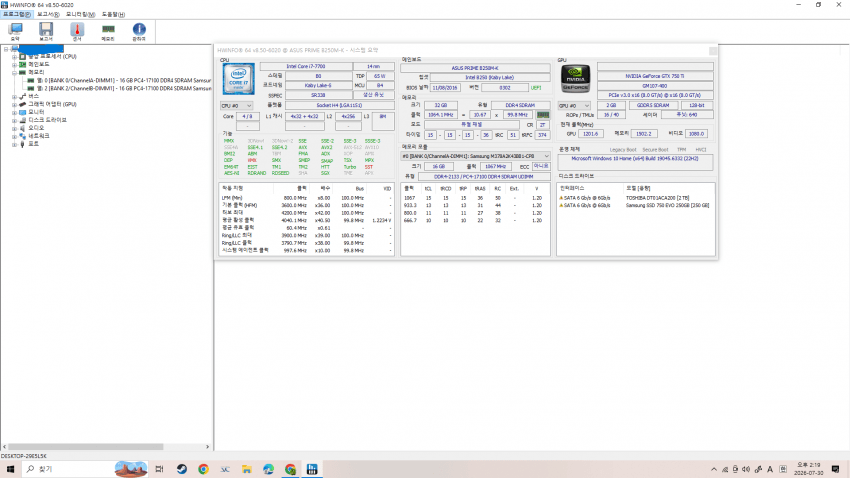Screen dimensions: 850x478
Task: Click the DDR4-2133 / PC4-17100 type field
Action: tap(483, 177)
